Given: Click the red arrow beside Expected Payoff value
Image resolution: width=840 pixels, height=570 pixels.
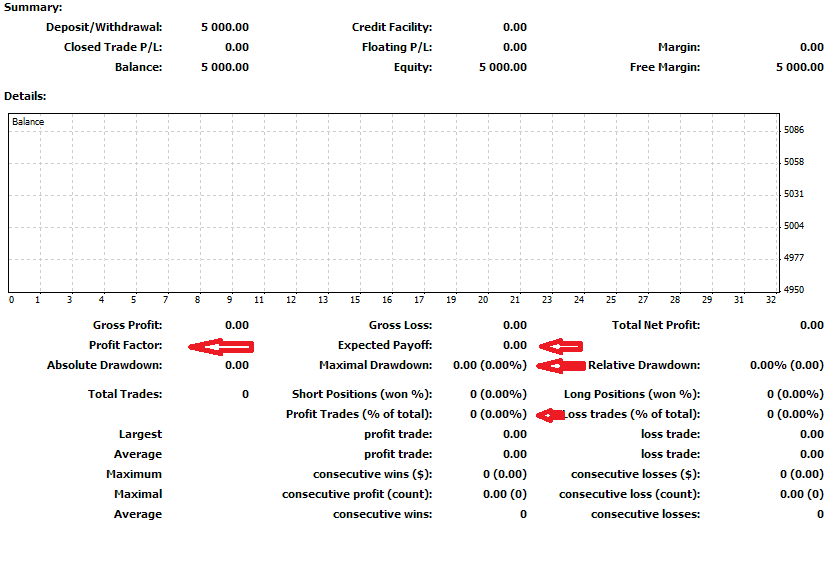Looking at the screenshot, I should click(x=560, y=346).
